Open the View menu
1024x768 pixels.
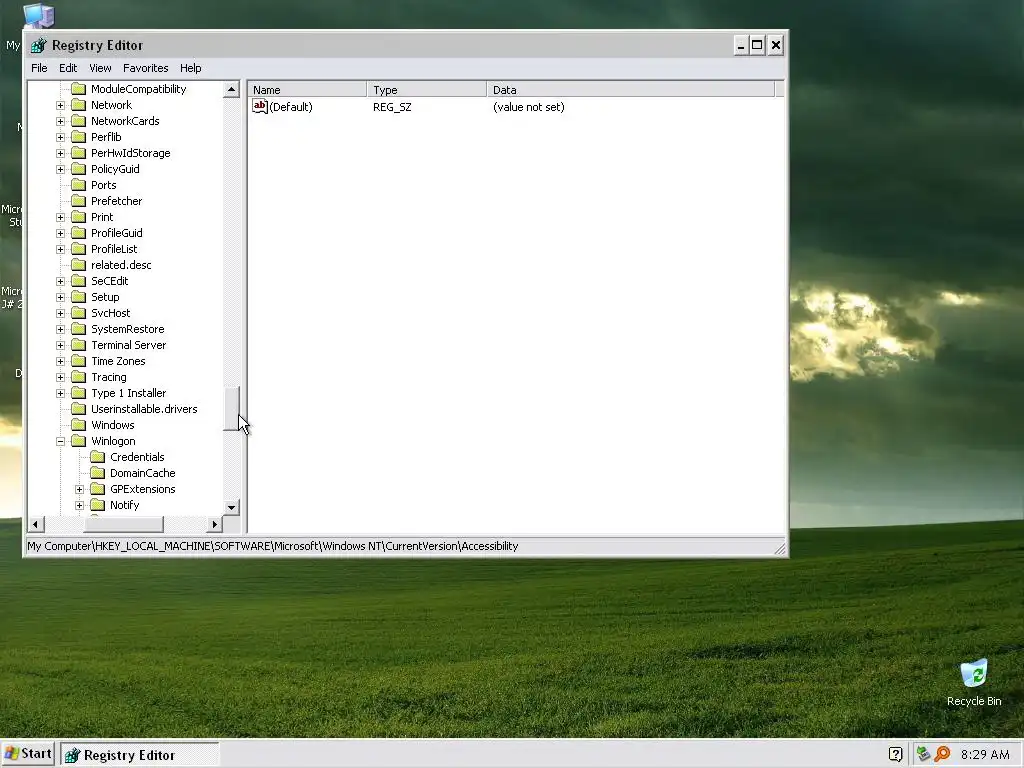(100, 68)
